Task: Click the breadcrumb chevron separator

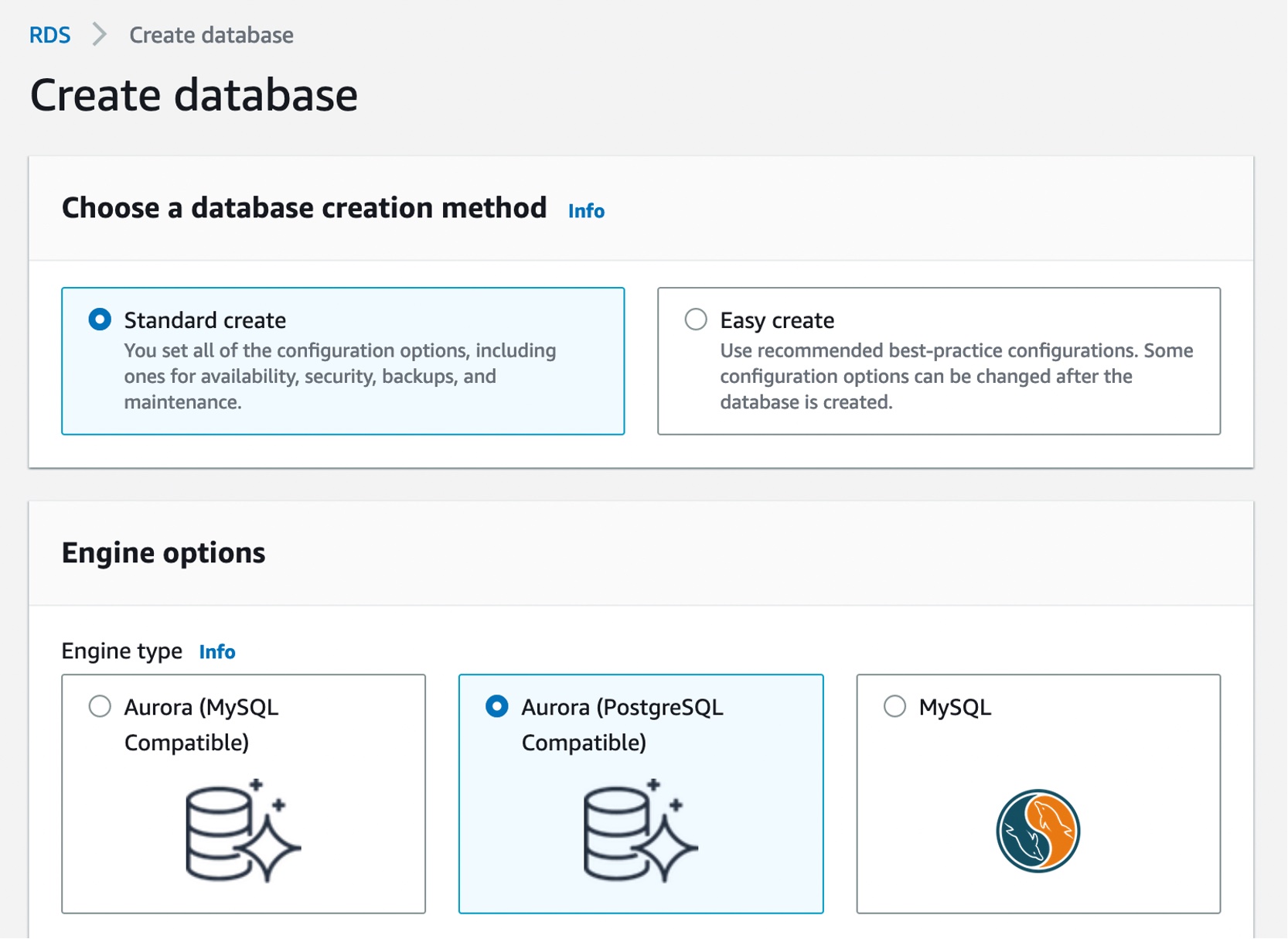Action: pos(99,35)
